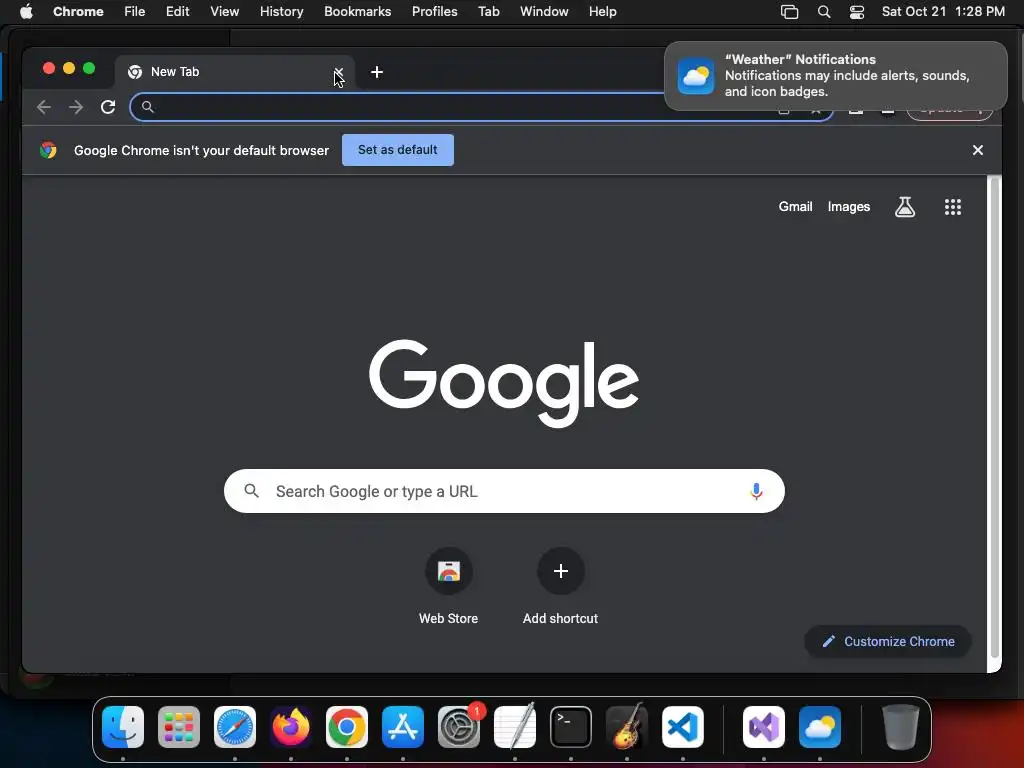Click the page vertical scrollbar

click(995, 418)
